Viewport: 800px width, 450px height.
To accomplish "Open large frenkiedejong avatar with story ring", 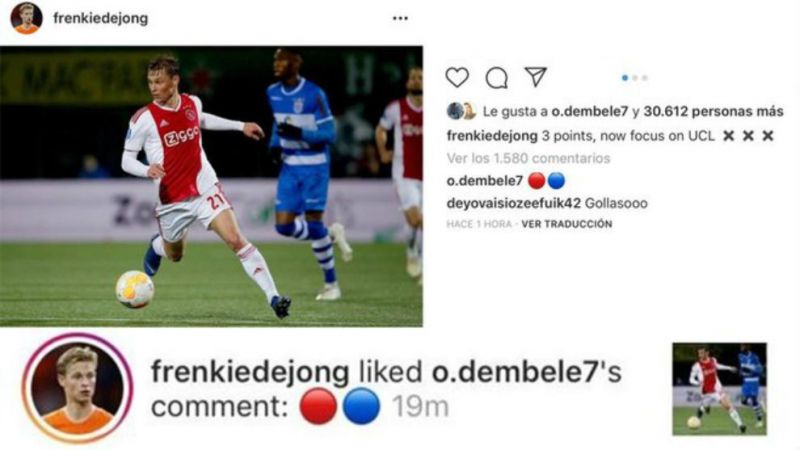I will tap(77, 387).
